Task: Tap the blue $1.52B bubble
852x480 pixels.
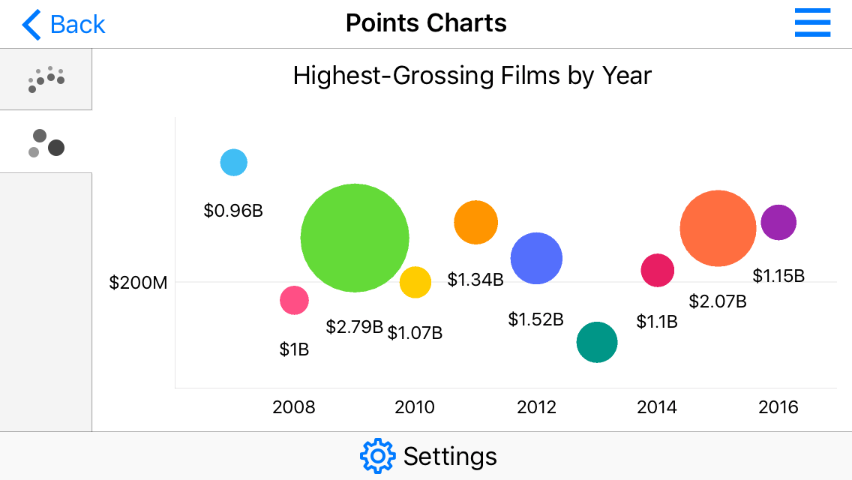Action: pyautogui.click(x=537, y=258)
